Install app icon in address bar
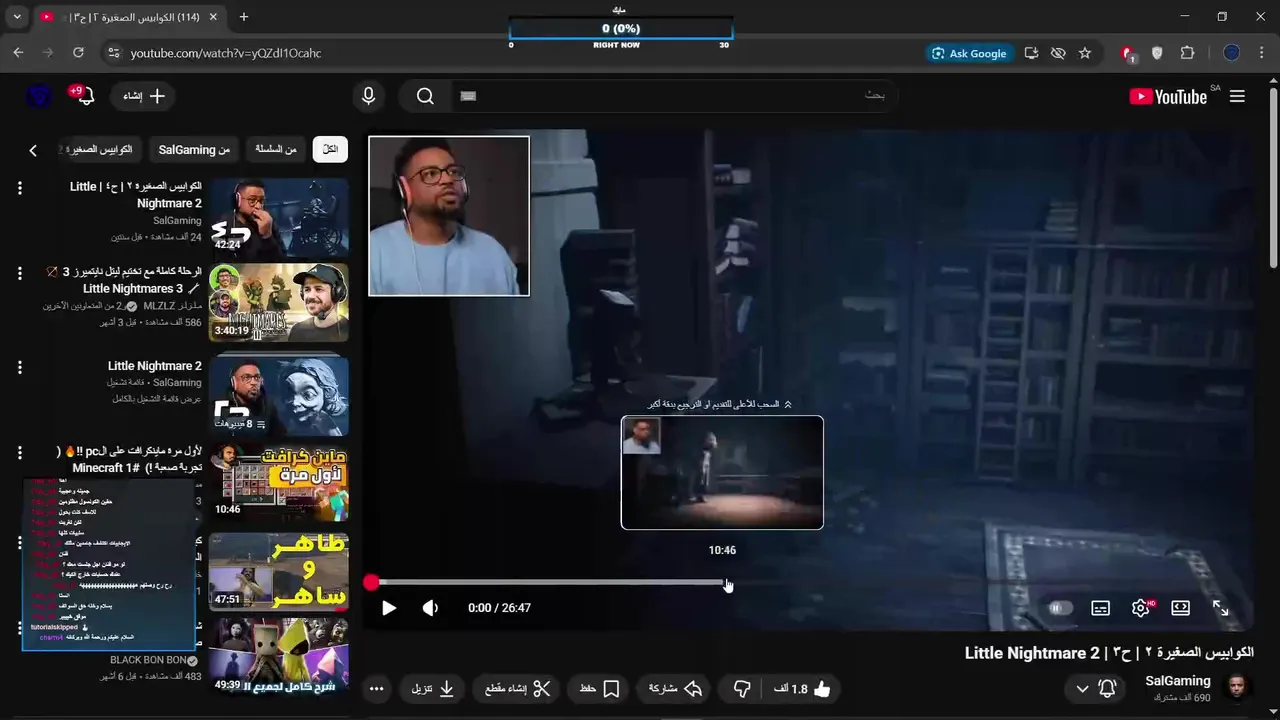Screen dimensions: 1280x720 tap(1031, 53)
